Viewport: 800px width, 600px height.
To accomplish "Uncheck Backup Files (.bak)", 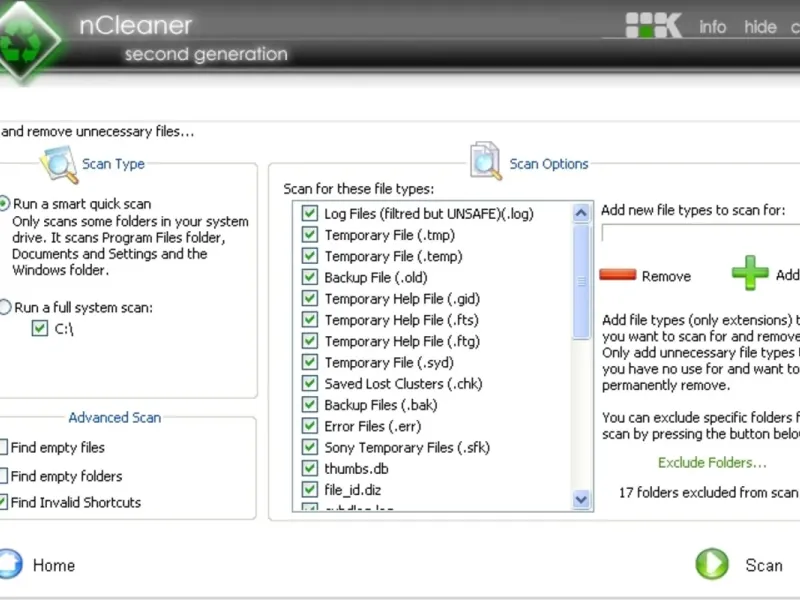I will coord(310,405).
